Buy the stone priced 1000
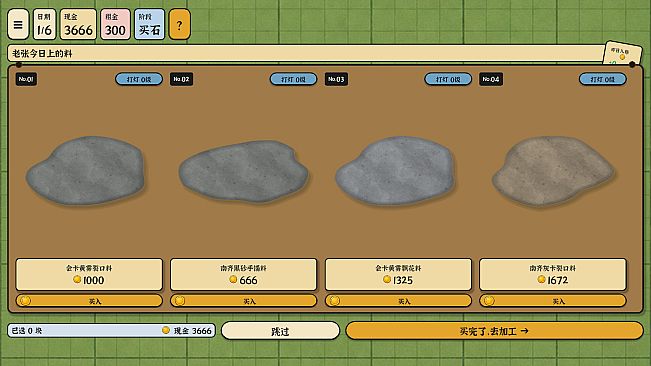Image resolution: width=651 pixels, height=366 pixels. tap(89, 301)
